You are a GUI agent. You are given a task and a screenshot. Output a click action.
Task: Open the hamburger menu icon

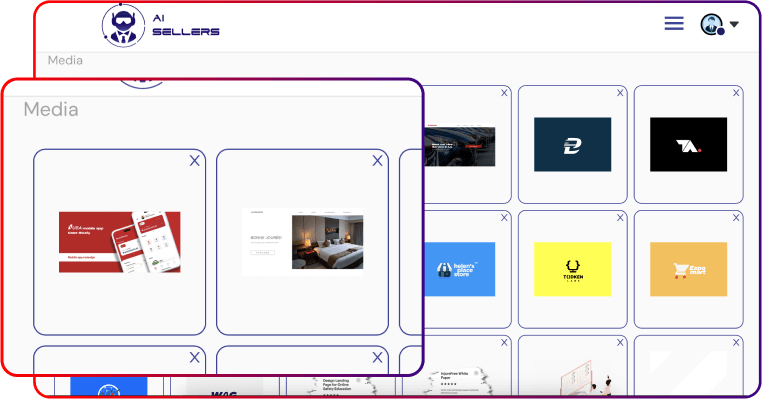[674, 23]
